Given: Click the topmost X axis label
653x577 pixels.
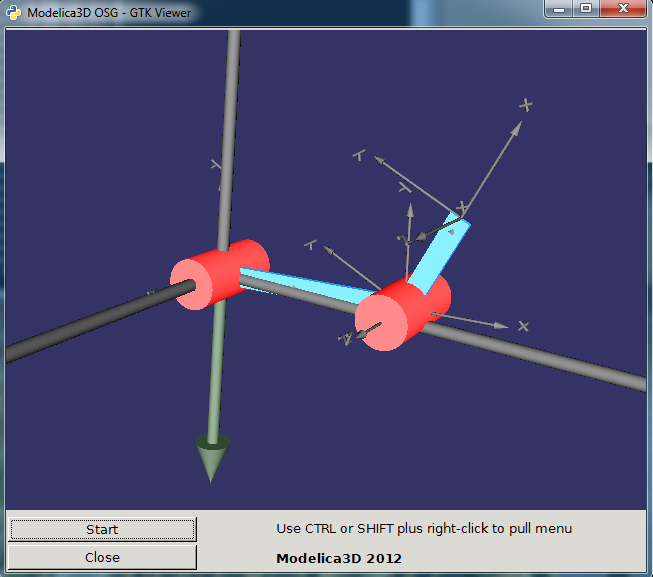Looking at the screenshot, I should pyautogui.click(x=526, y=105).
